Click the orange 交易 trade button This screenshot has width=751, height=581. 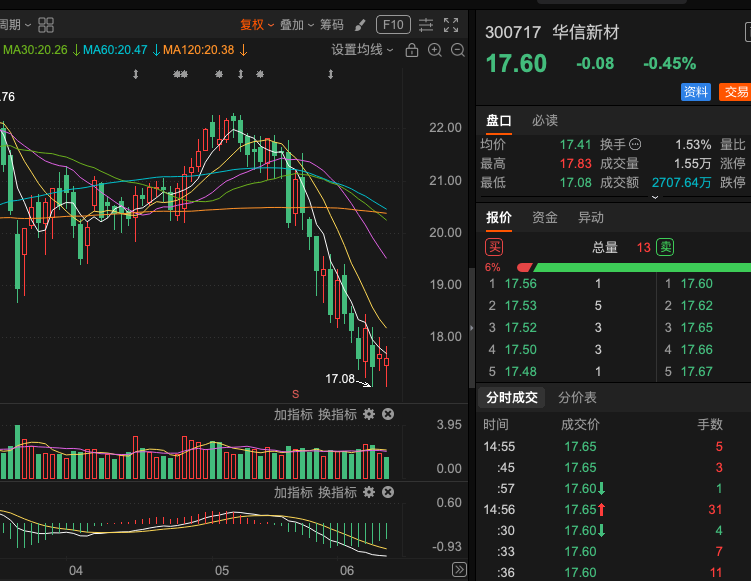coord(735,92)
